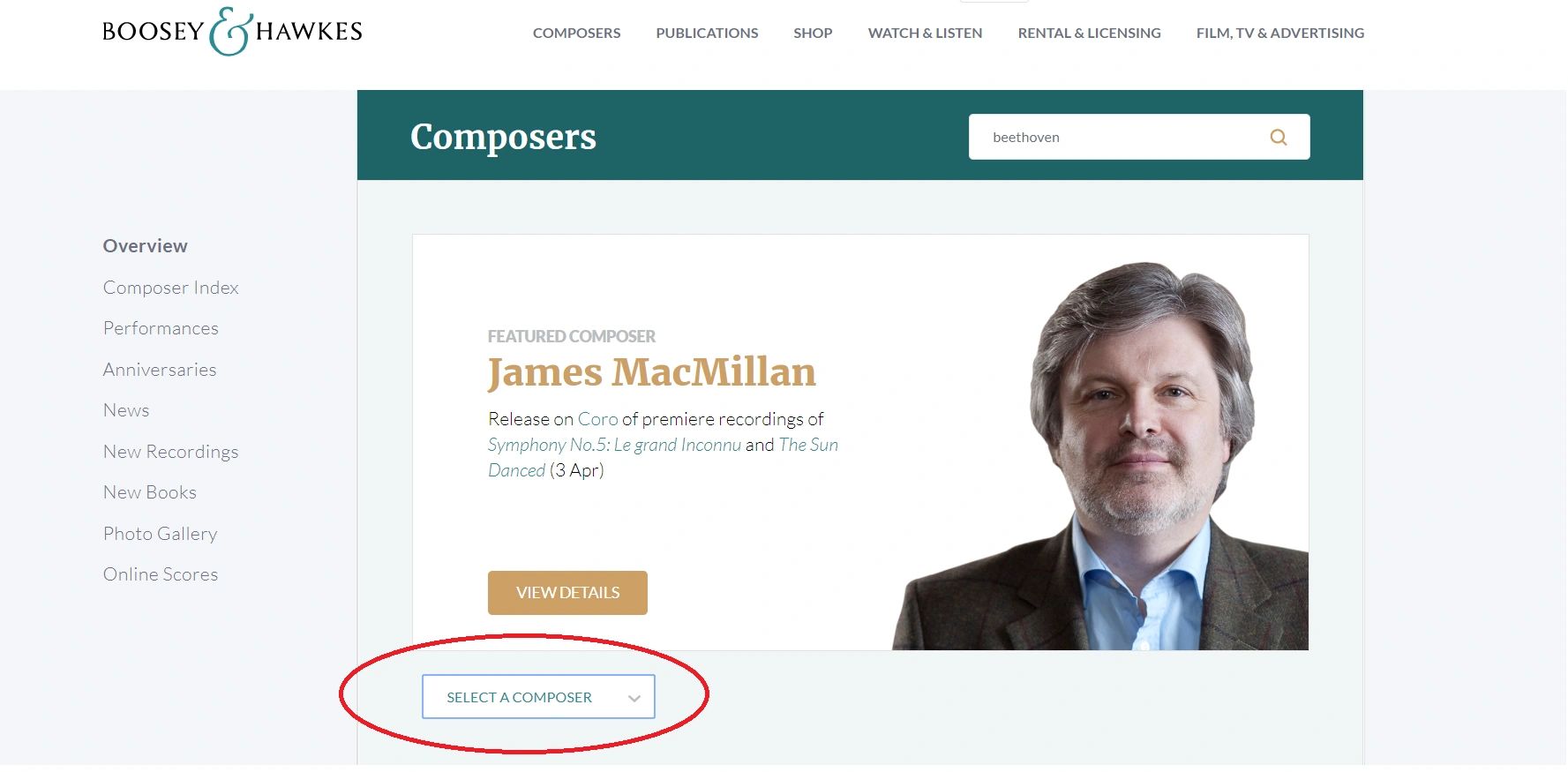Click the James MacMillan heading
Viewport: 1568px width, 772px height.
tap(651, 372)
